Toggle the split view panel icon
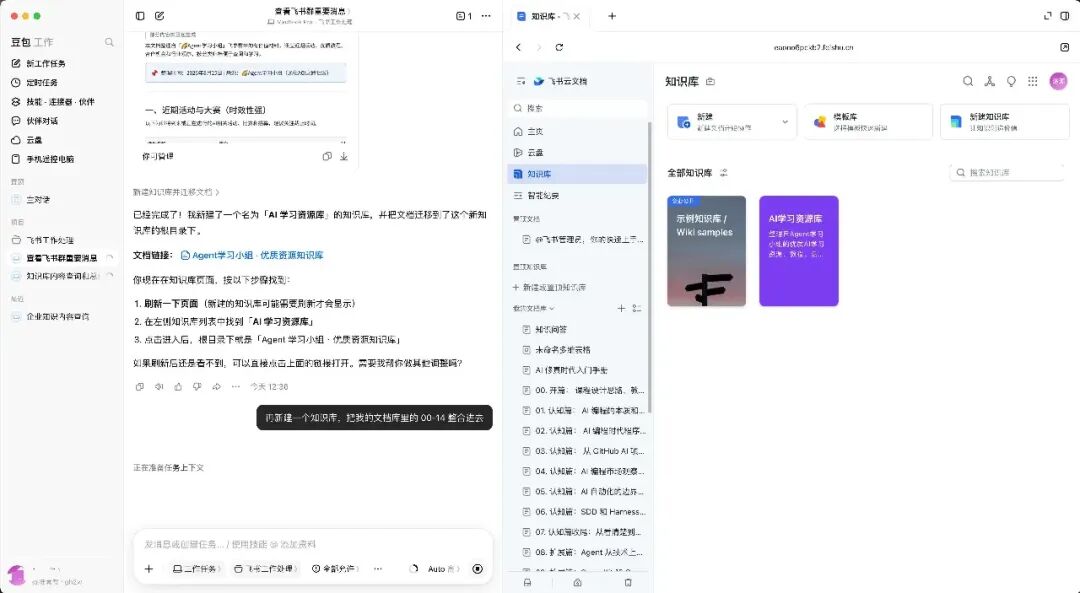Screen dimensions: 1080x593 pos(1066,16)
